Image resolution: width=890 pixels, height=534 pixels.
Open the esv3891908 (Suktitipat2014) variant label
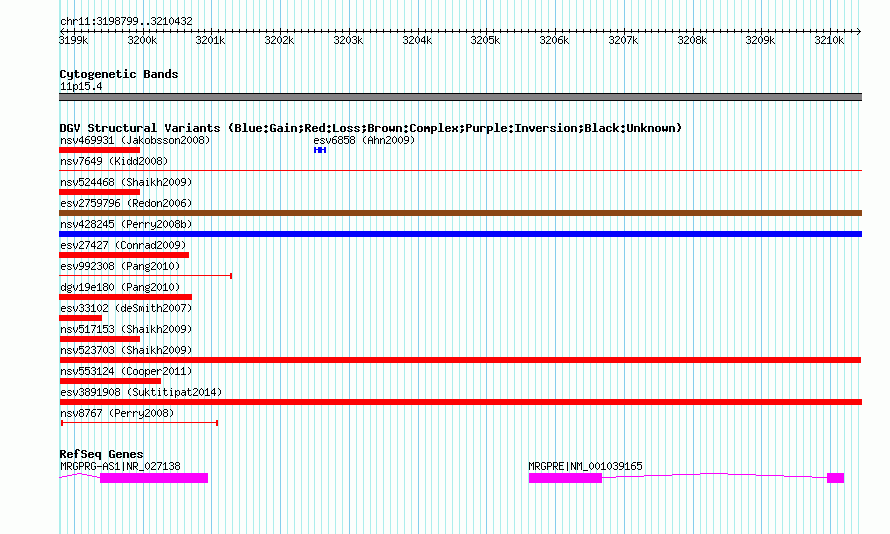tap(141, 392)
